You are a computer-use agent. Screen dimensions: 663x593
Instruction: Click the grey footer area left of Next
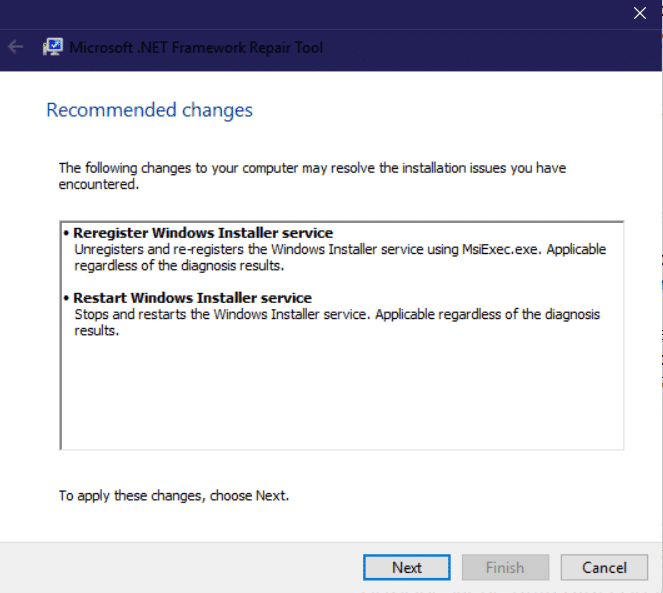pos(180,567)
